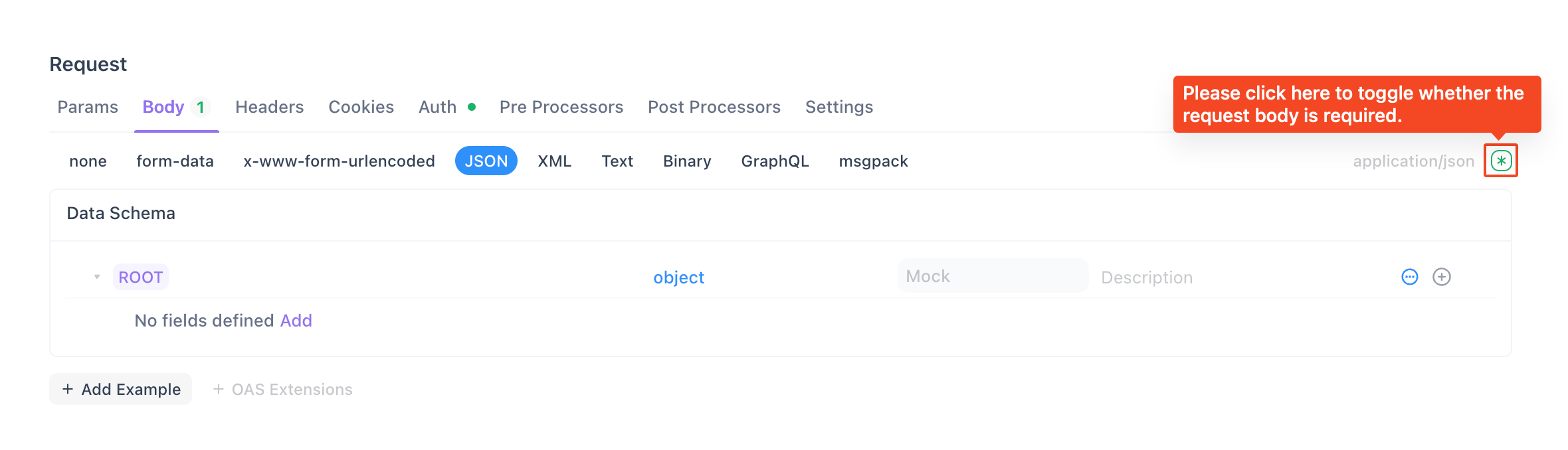Switch body type to GraphQL

pyautogui.click(x=775, y=161)
